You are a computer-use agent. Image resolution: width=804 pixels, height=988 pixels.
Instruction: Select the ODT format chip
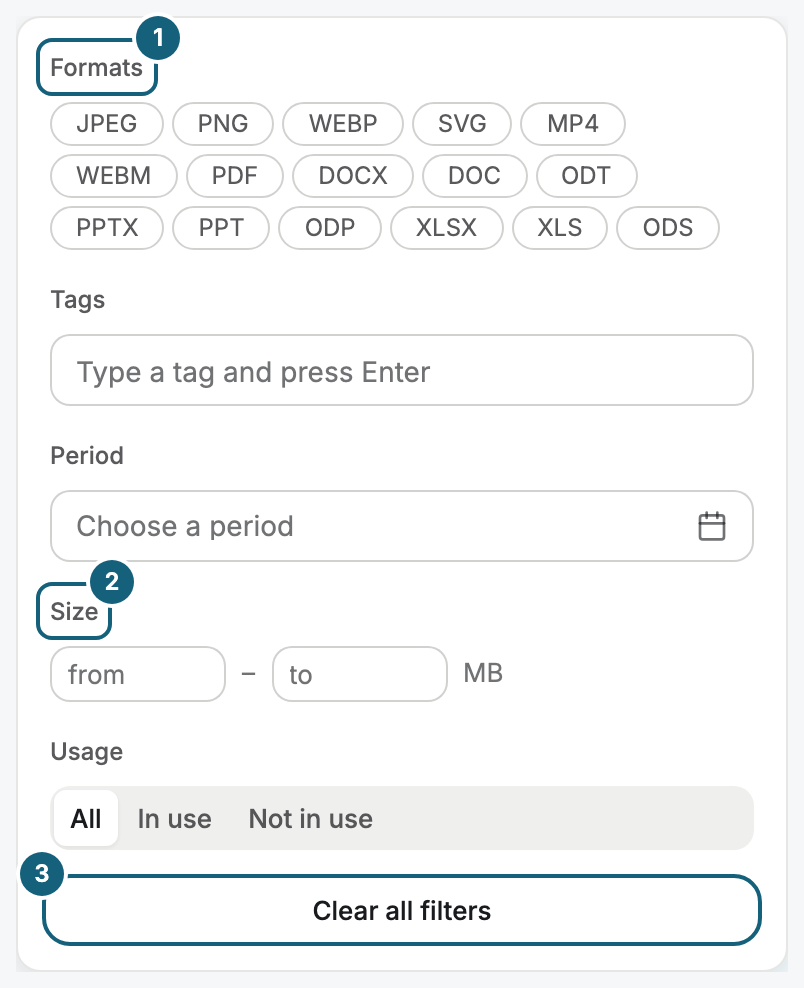click(587, 176)
